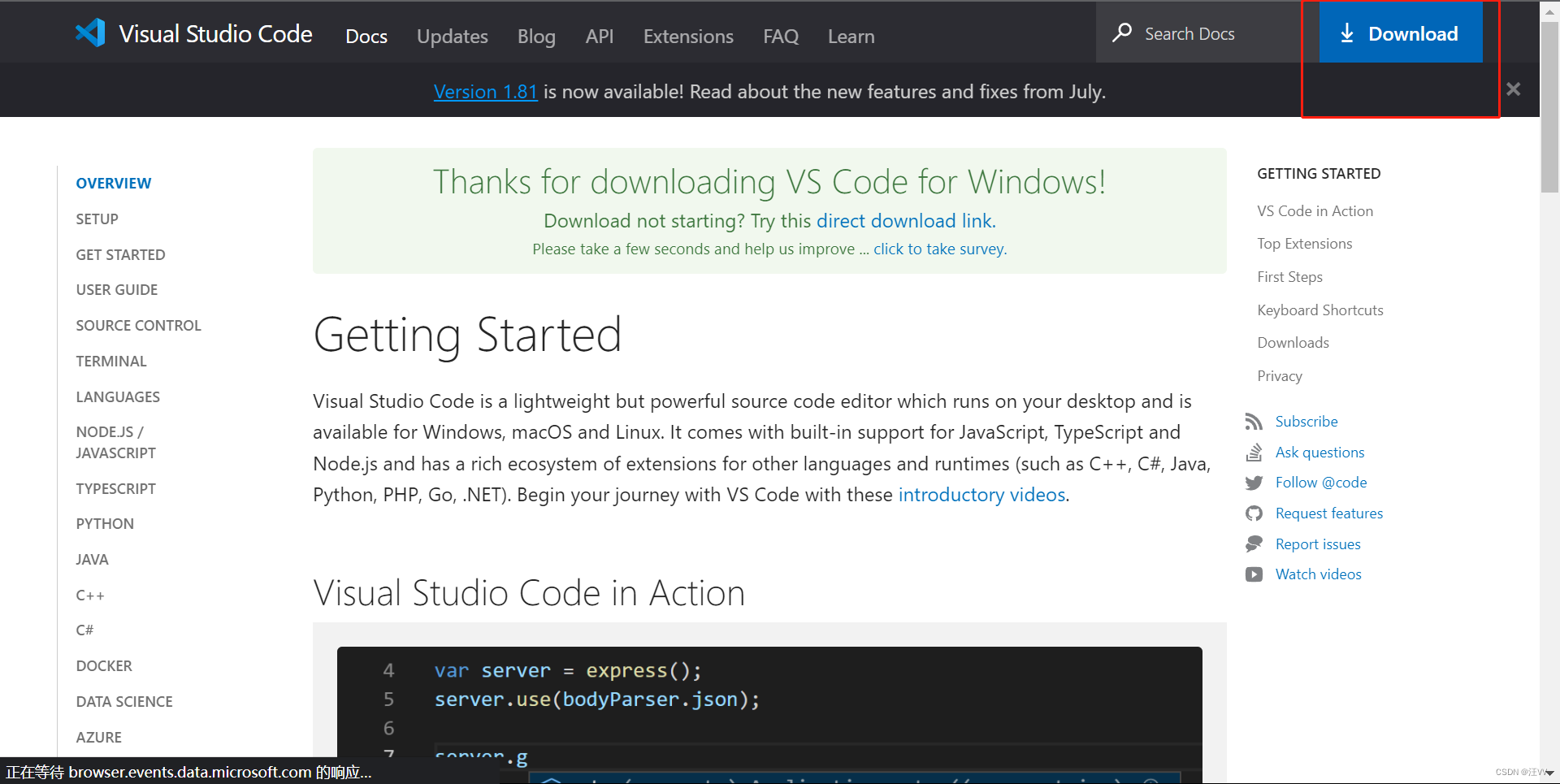Click the direct download link

point(904,221)
